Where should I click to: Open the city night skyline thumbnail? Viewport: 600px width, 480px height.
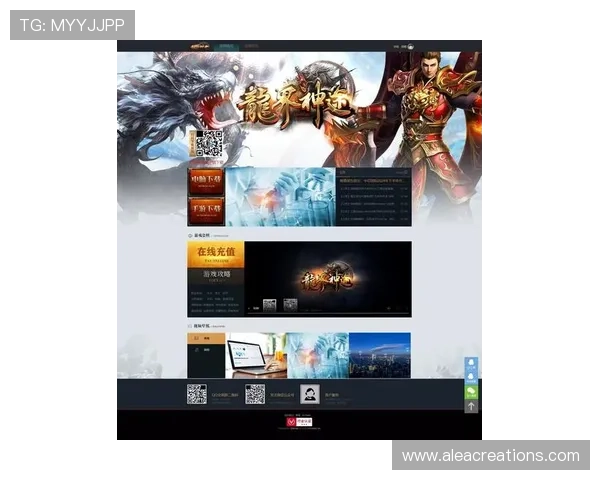point(379,355)
